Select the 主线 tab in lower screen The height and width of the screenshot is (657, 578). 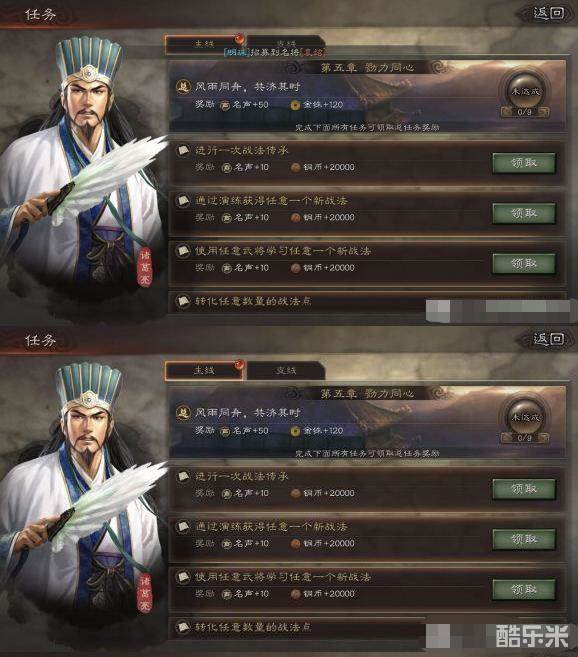(x=204, y=370)
